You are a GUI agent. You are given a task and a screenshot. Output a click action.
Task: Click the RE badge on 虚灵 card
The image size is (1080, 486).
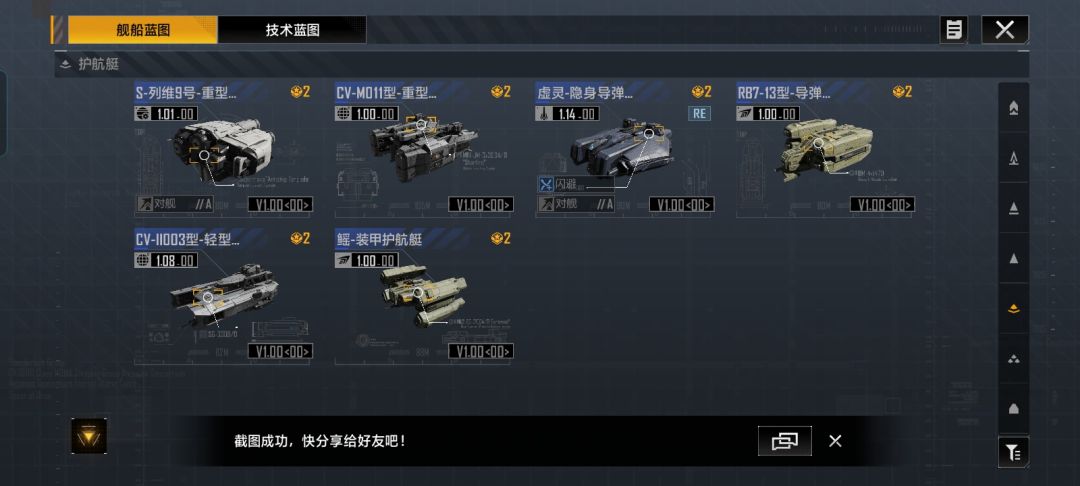(699, 114)
